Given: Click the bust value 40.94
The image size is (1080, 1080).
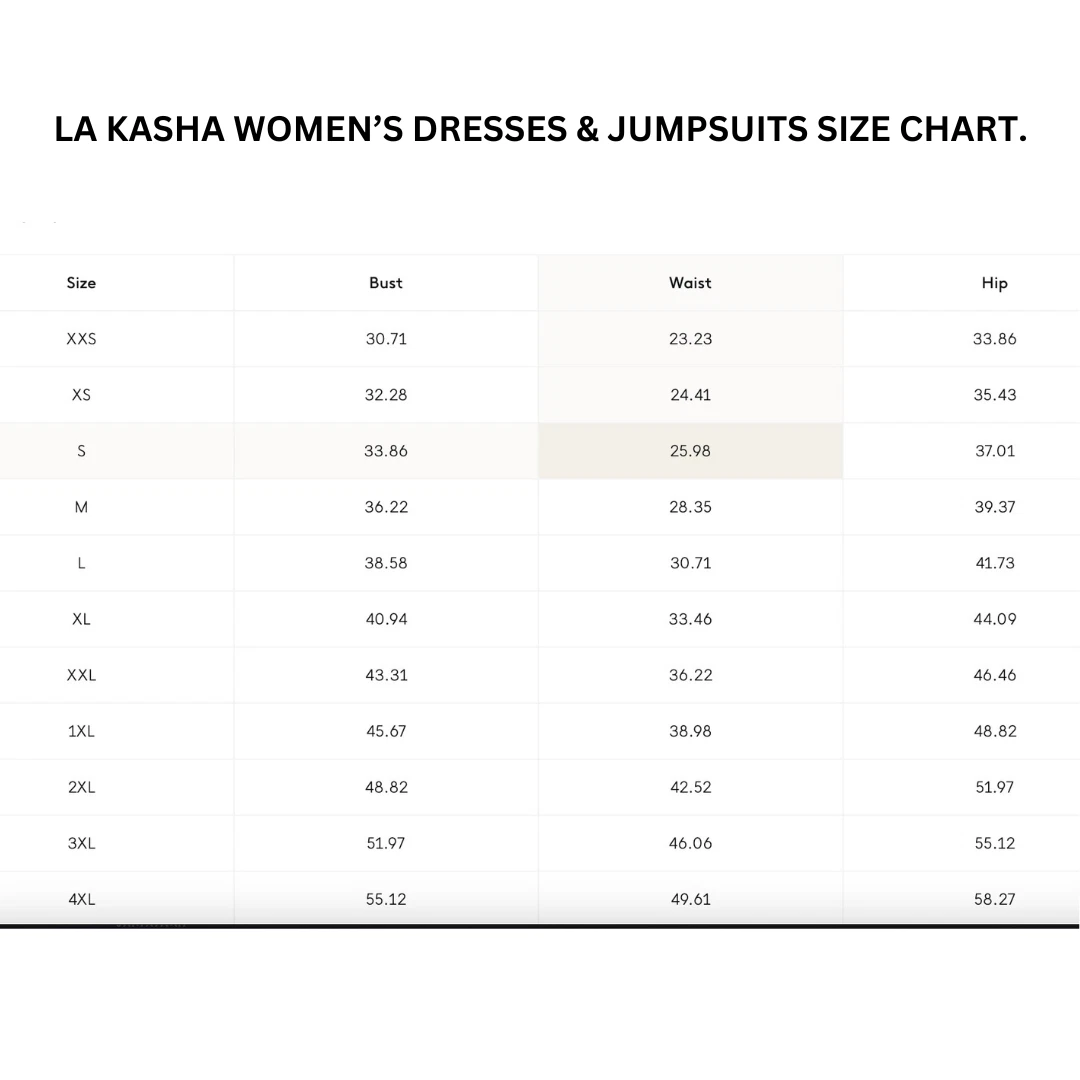Looking at the screenshot, I should [385, 619].
